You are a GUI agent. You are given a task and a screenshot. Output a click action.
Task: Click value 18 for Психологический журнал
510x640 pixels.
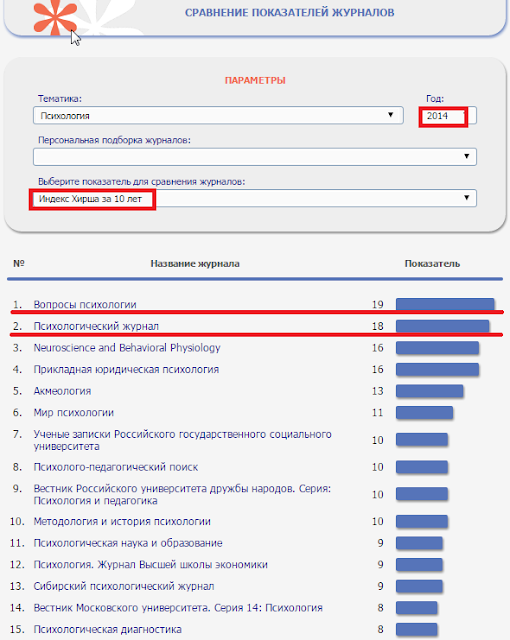[377, 326]
